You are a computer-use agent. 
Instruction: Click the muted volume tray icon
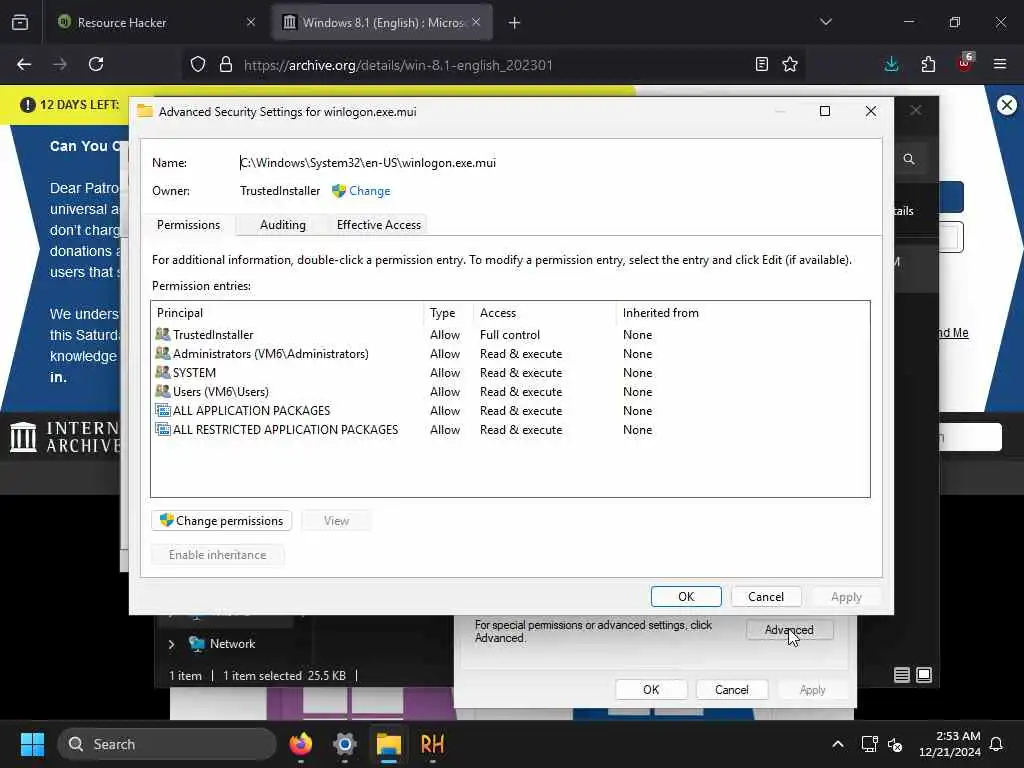[x=895, y=744]
